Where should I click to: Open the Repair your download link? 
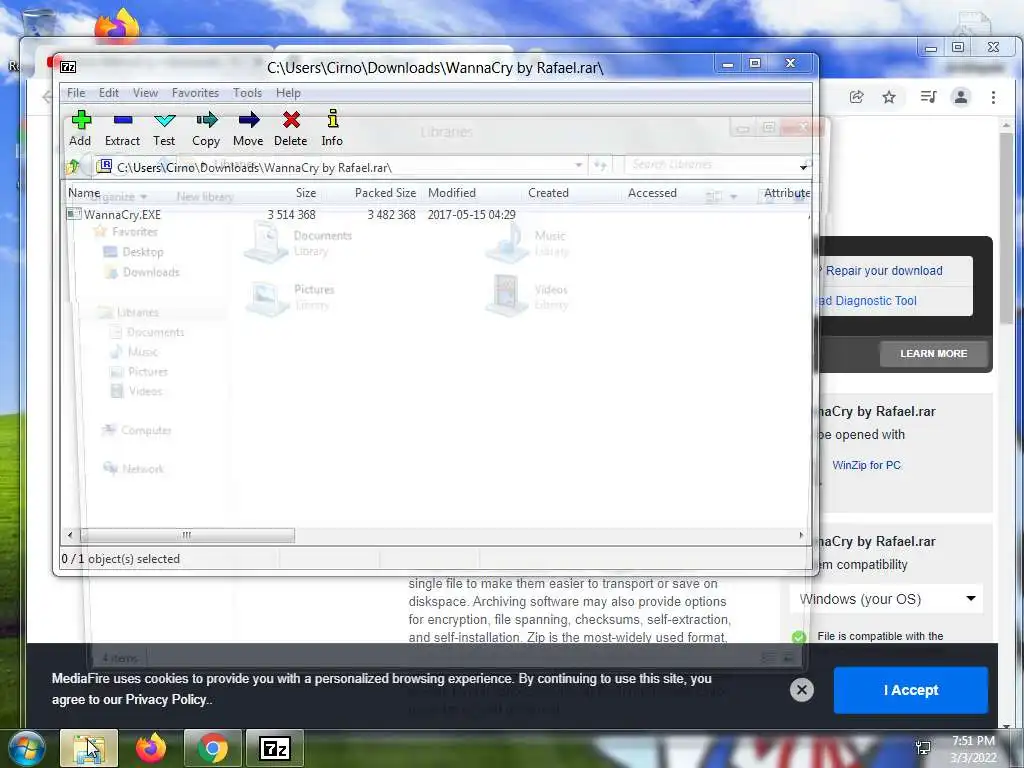pos(884,270)
